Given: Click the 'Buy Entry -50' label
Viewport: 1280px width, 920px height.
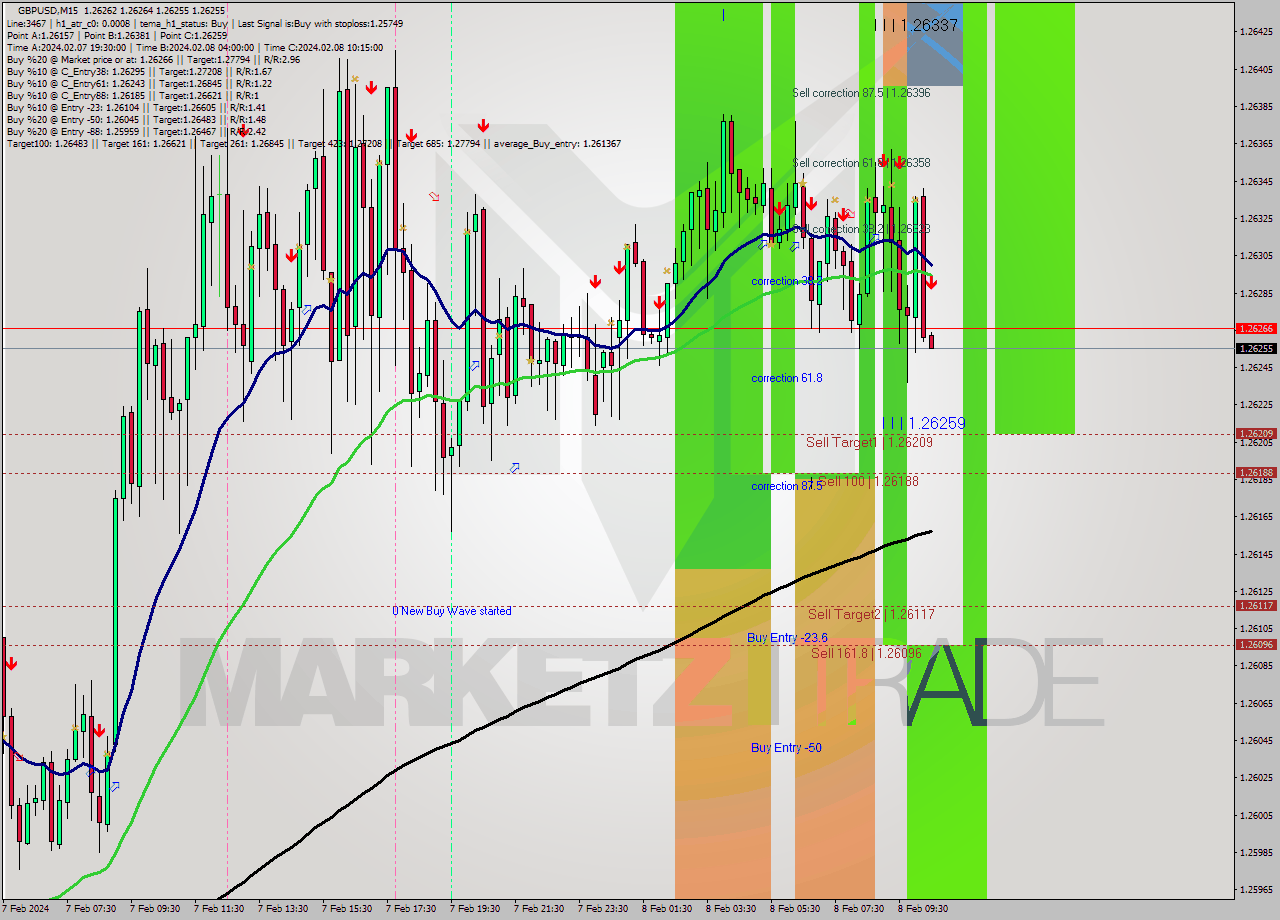Looking at the screenshot, I should click(x=786, y=748).
